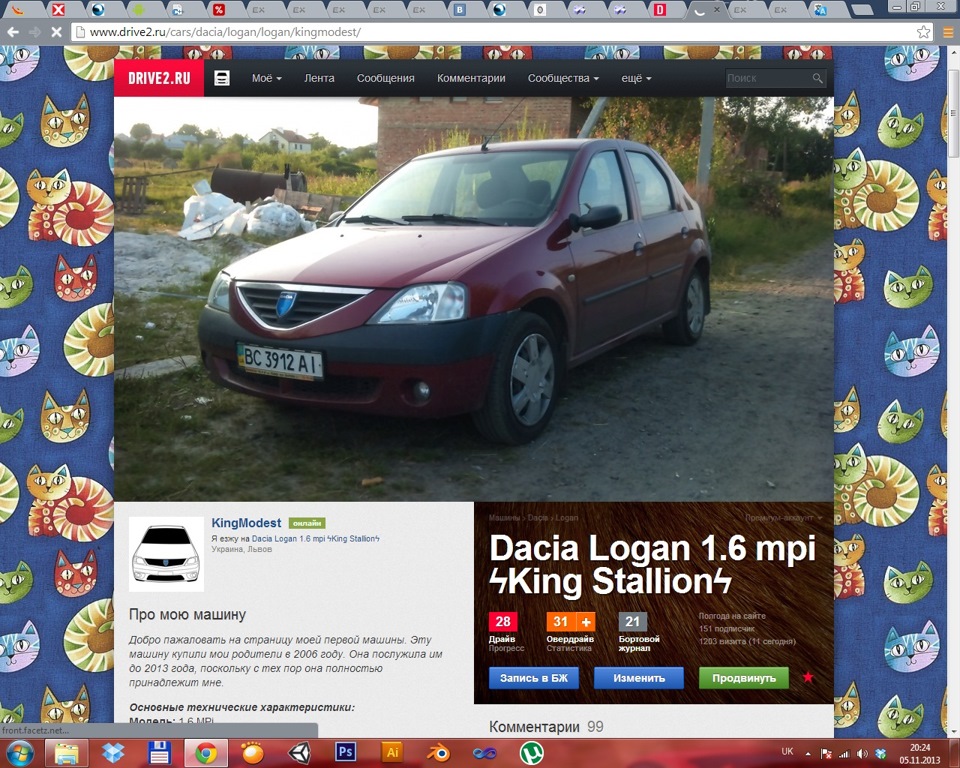Open Illustrator from the taskbar
This screenshot has width=960, height=768.
[x=392, y=752]
